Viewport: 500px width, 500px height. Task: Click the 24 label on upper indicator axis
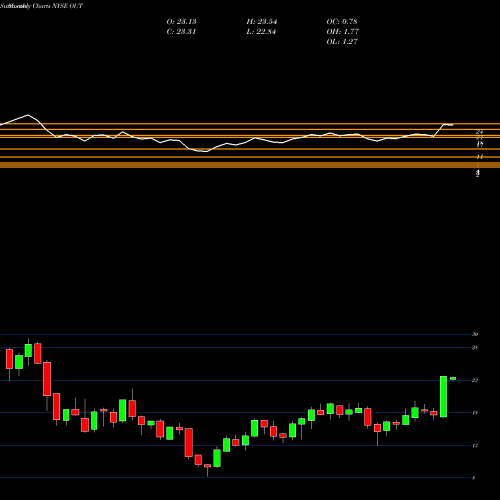click(480, 132)
